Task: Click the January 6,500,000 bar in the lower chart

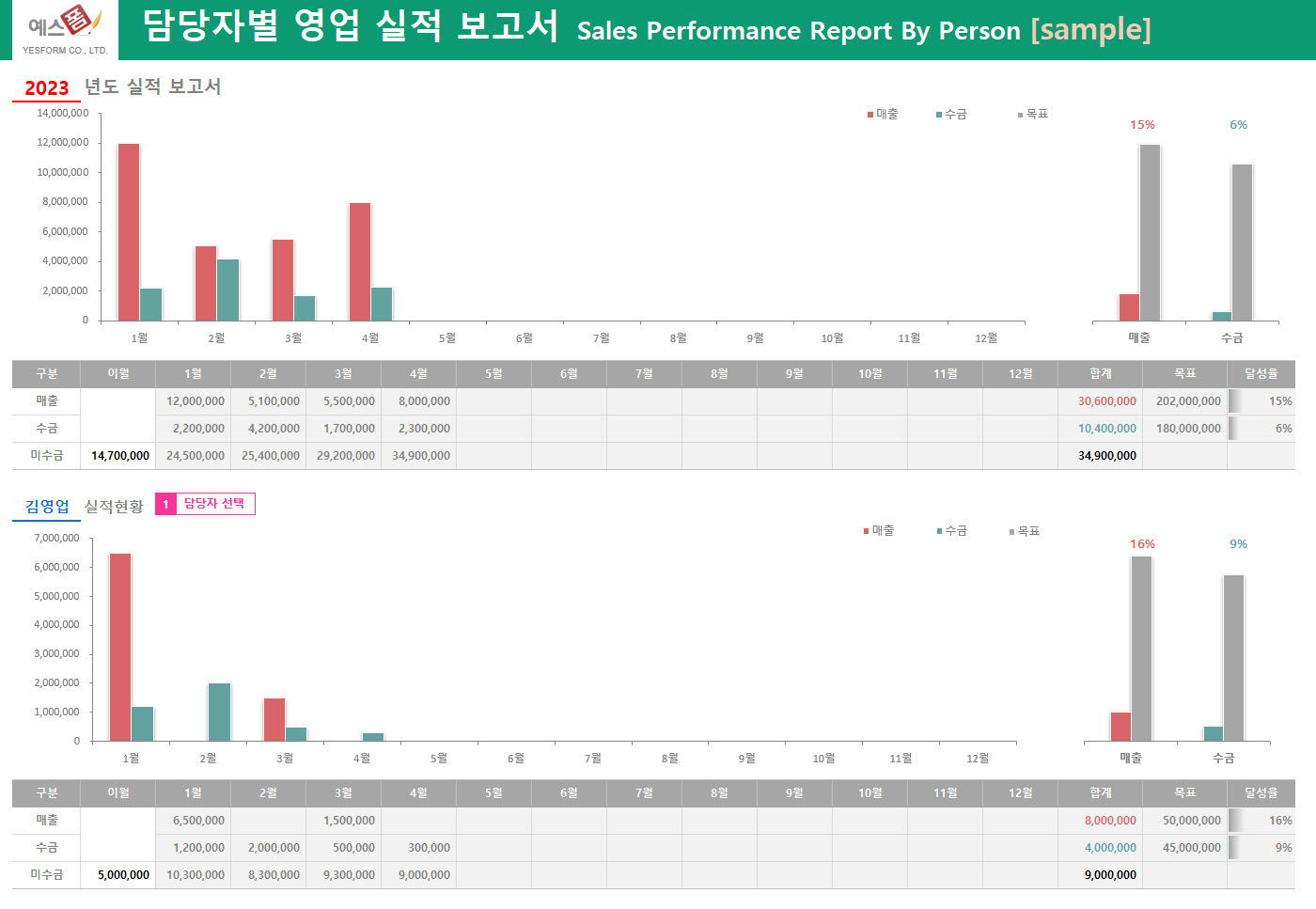Action: point(120,647)
